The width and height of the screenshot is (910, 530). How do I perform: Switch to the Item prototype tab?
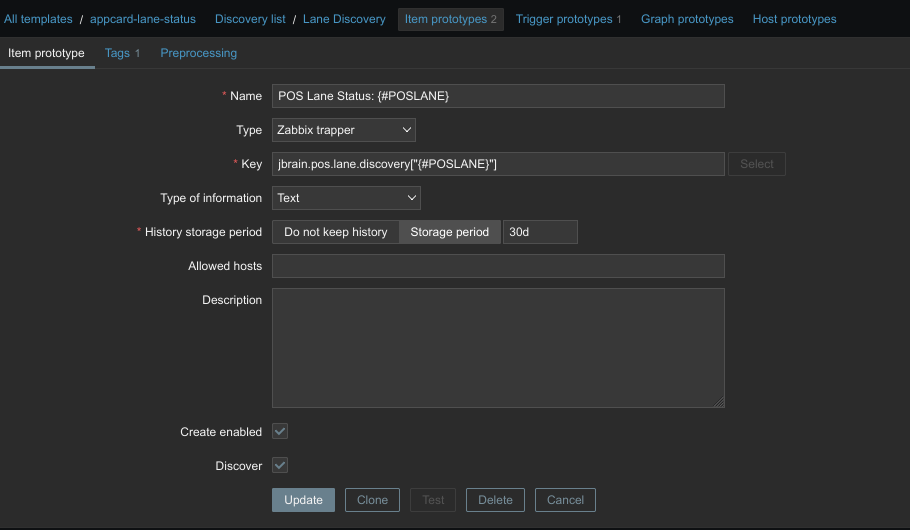coord(46,53)
